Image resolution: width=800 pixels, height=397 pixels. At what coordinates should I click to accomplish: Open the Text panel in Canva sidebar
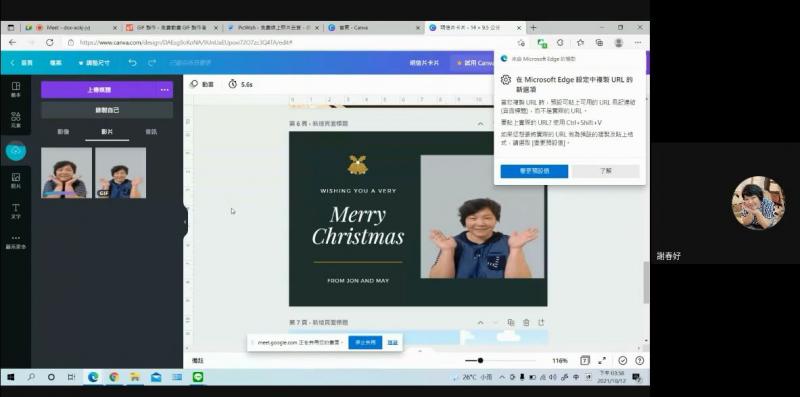point(16,211)
